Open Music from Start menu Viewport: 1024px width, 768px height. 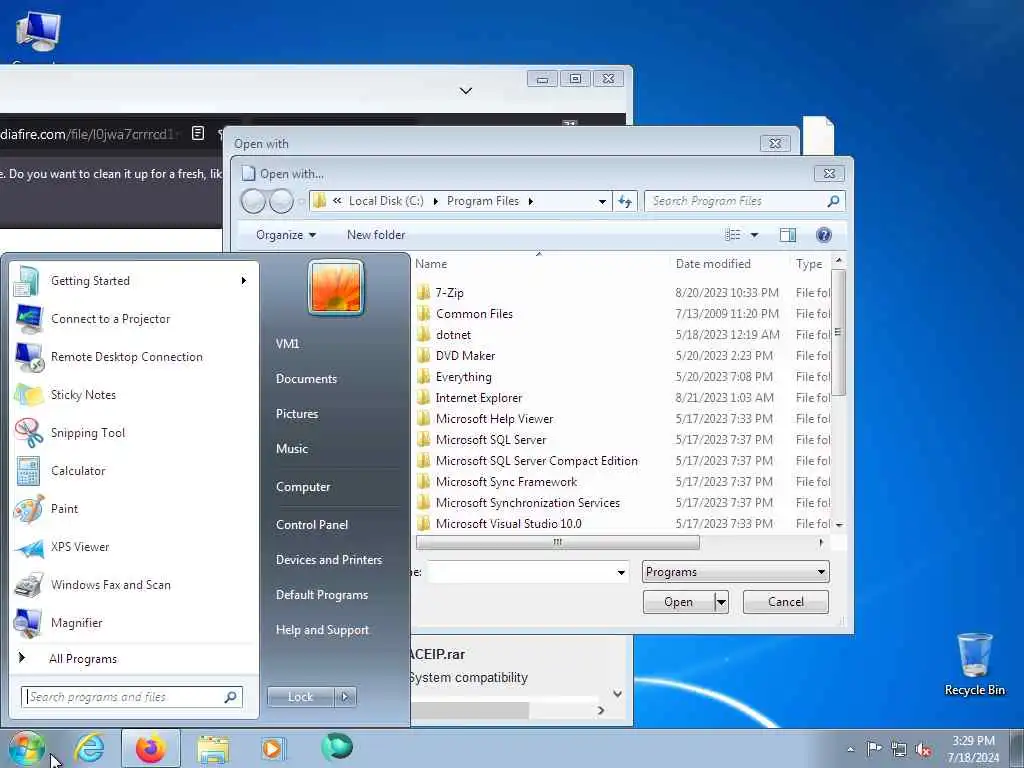pyautogui.click(x=292, y=449)
